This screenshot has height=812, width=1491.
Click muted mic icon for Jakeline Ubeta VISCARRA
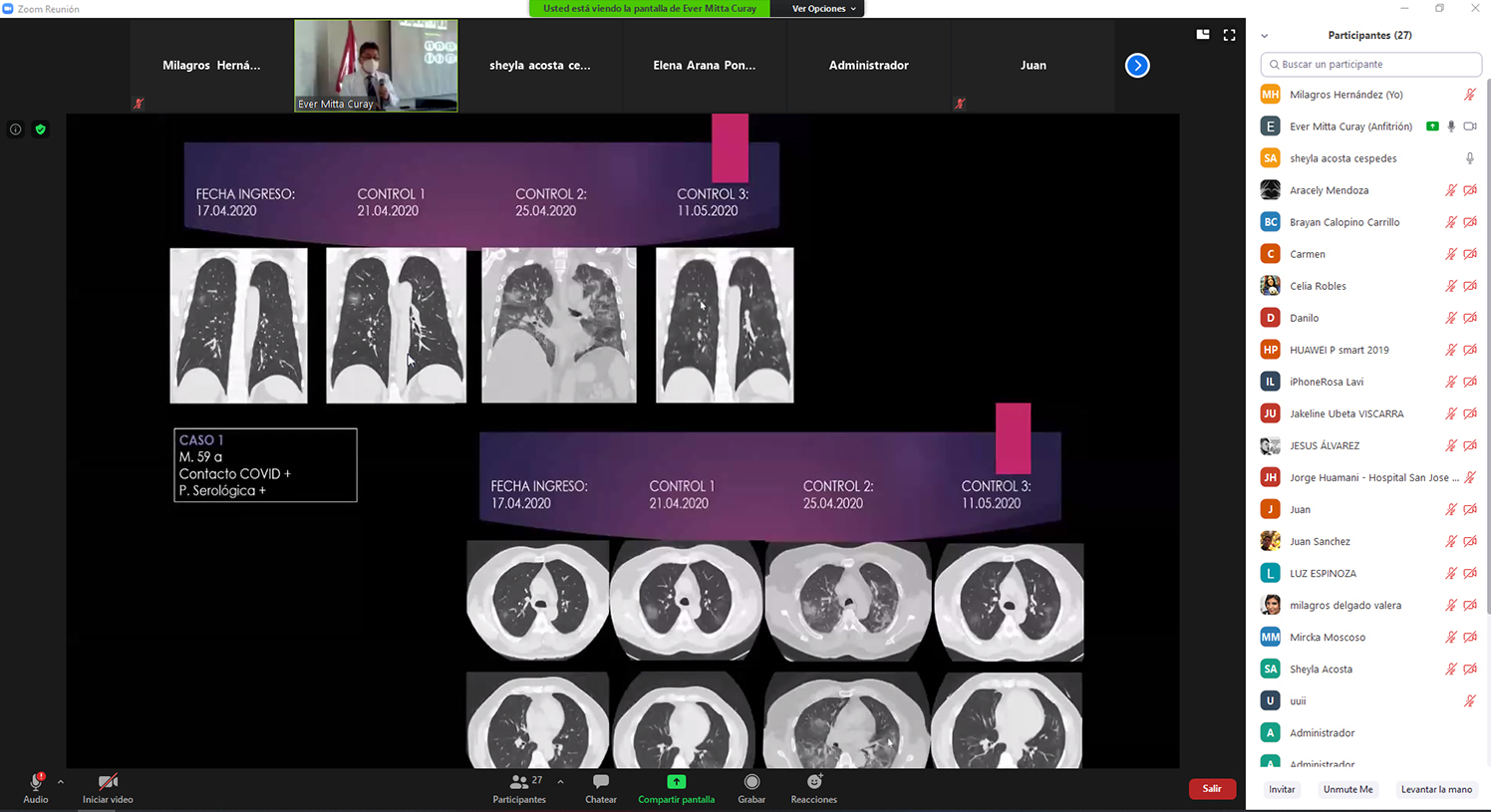(x=1451, y=413)
